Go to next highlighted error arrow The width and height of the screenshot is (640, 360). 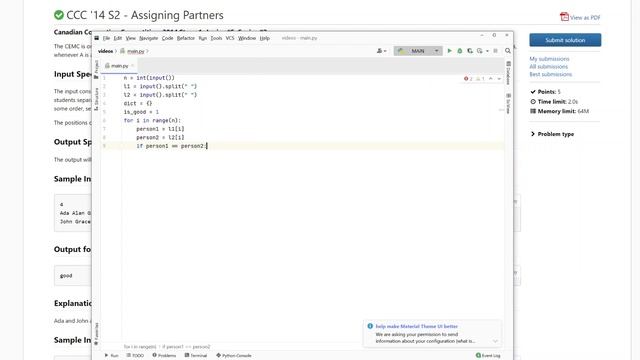[x=499, y=79]
